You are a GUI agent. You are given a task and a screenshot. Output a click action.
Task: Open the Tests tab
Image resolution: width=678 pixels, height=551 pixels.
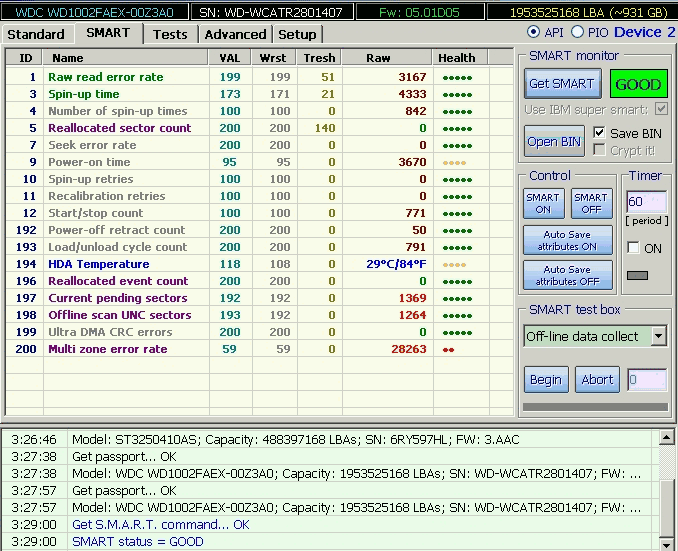(x=170, y=34)
